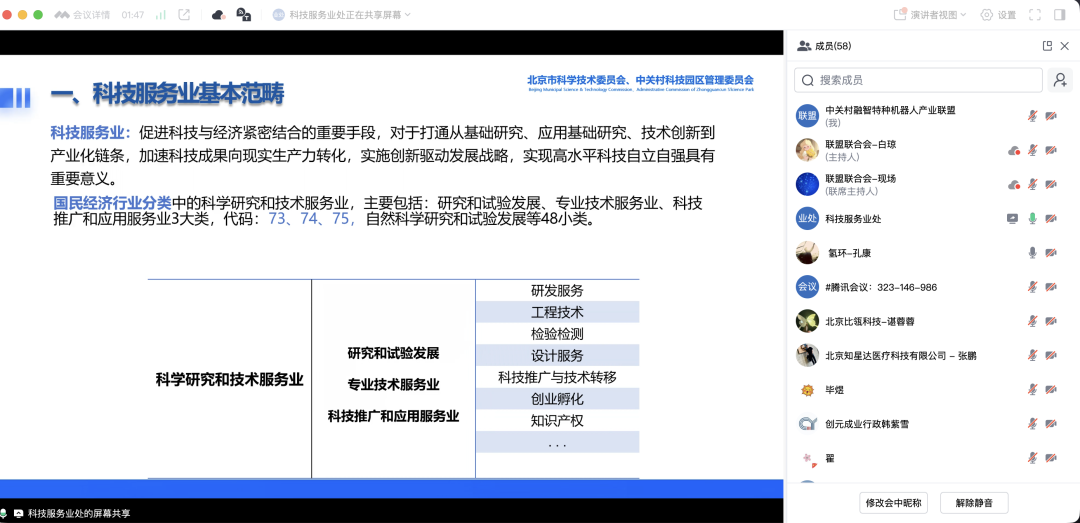Screen dimensions: 1080x523
Task: Toggle the side panel icon
Action: [1059, 14]
